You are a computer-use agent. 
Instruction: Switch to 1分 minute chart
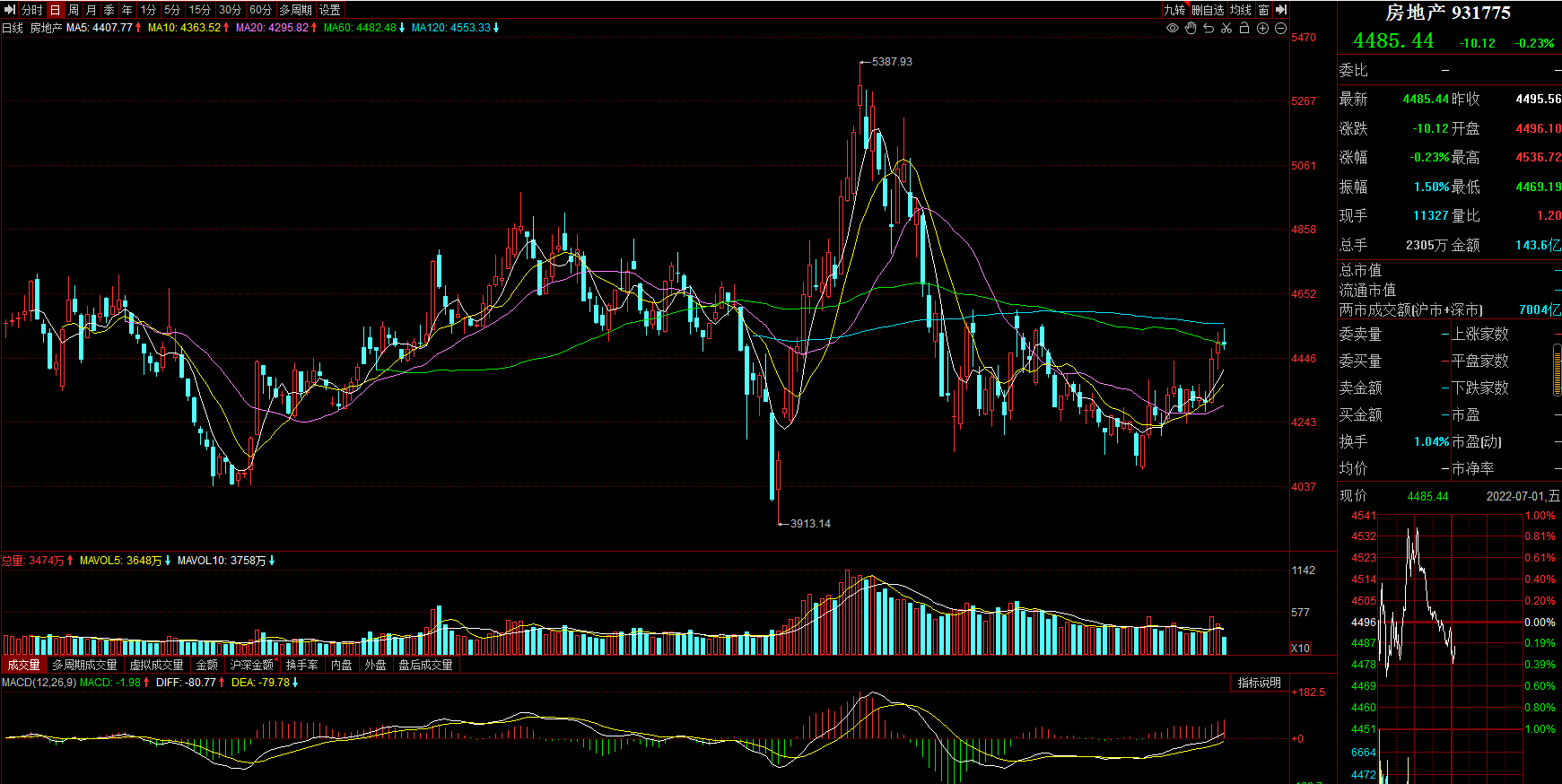pyautogui.click(x=148, y=10)
